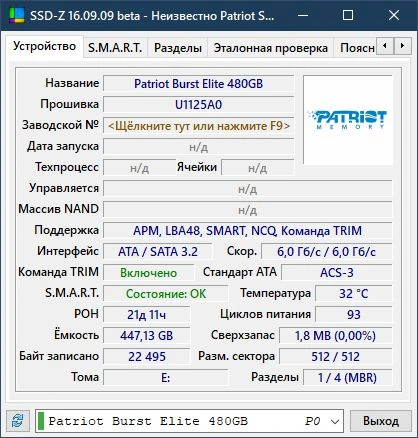Screen dimensions: 418x438
Task: Click the S.M.A.R.T. status Состояние: OK
Action: pyautogui.click(x=166, y=294)
